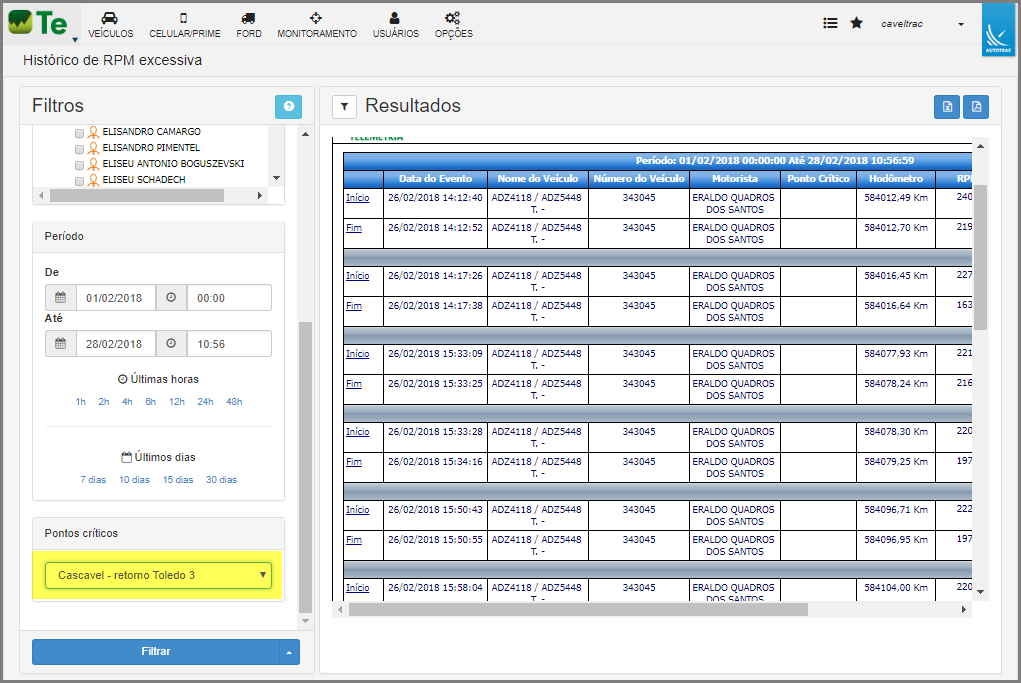Select the last 24h shortcut
This screenshot has width=1021, height=683.
click(205, 402)
